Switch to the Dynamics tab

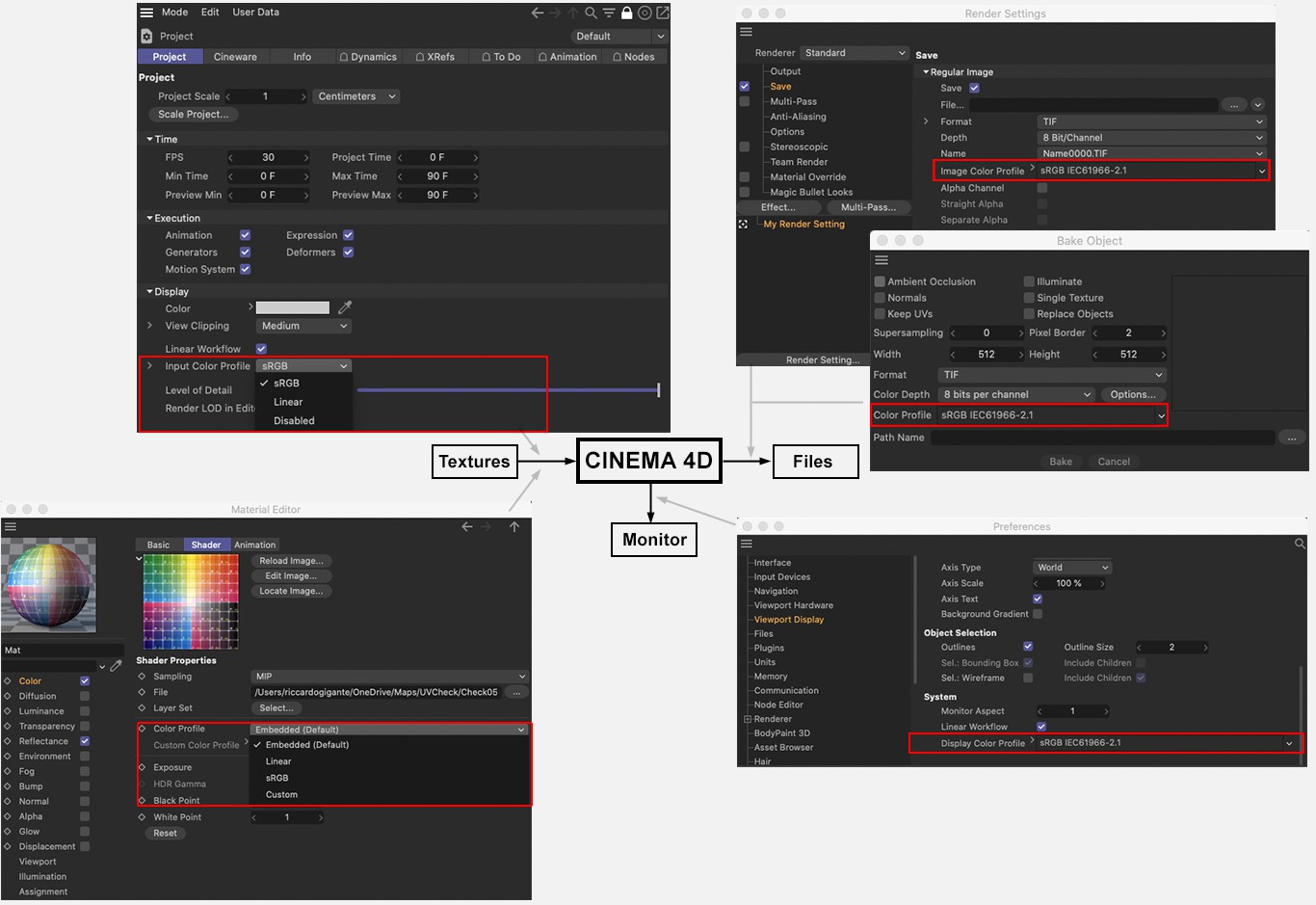(x=368, y=57)
